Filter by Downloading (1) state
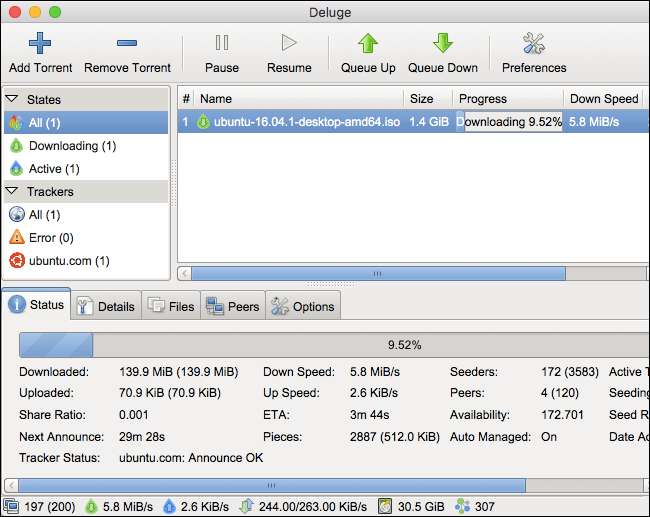Viewport: 650px width, 517px height. pyautogui.click(x=71, y=146)
